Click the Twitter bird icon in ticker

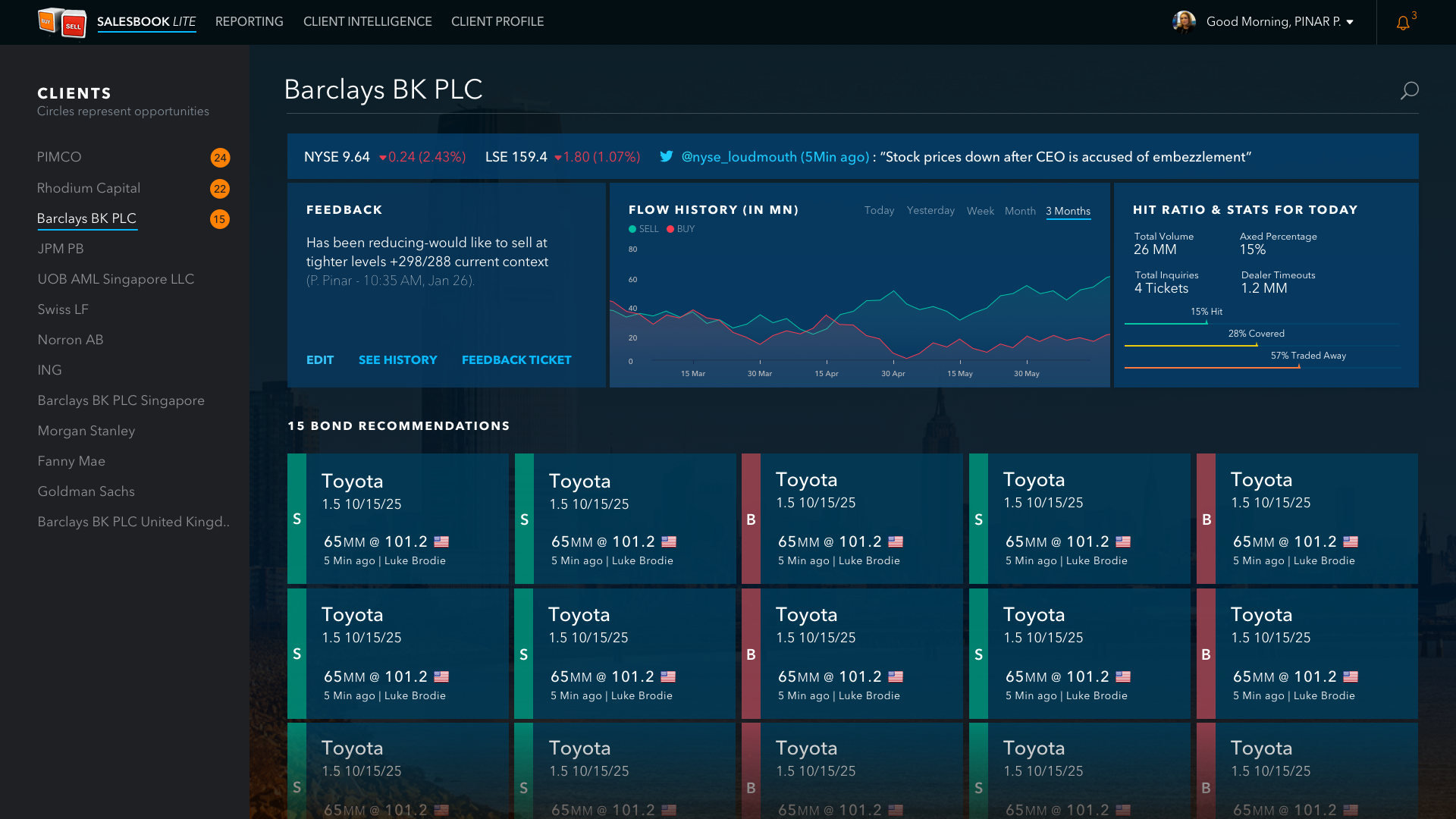click(x=666, y=157)
